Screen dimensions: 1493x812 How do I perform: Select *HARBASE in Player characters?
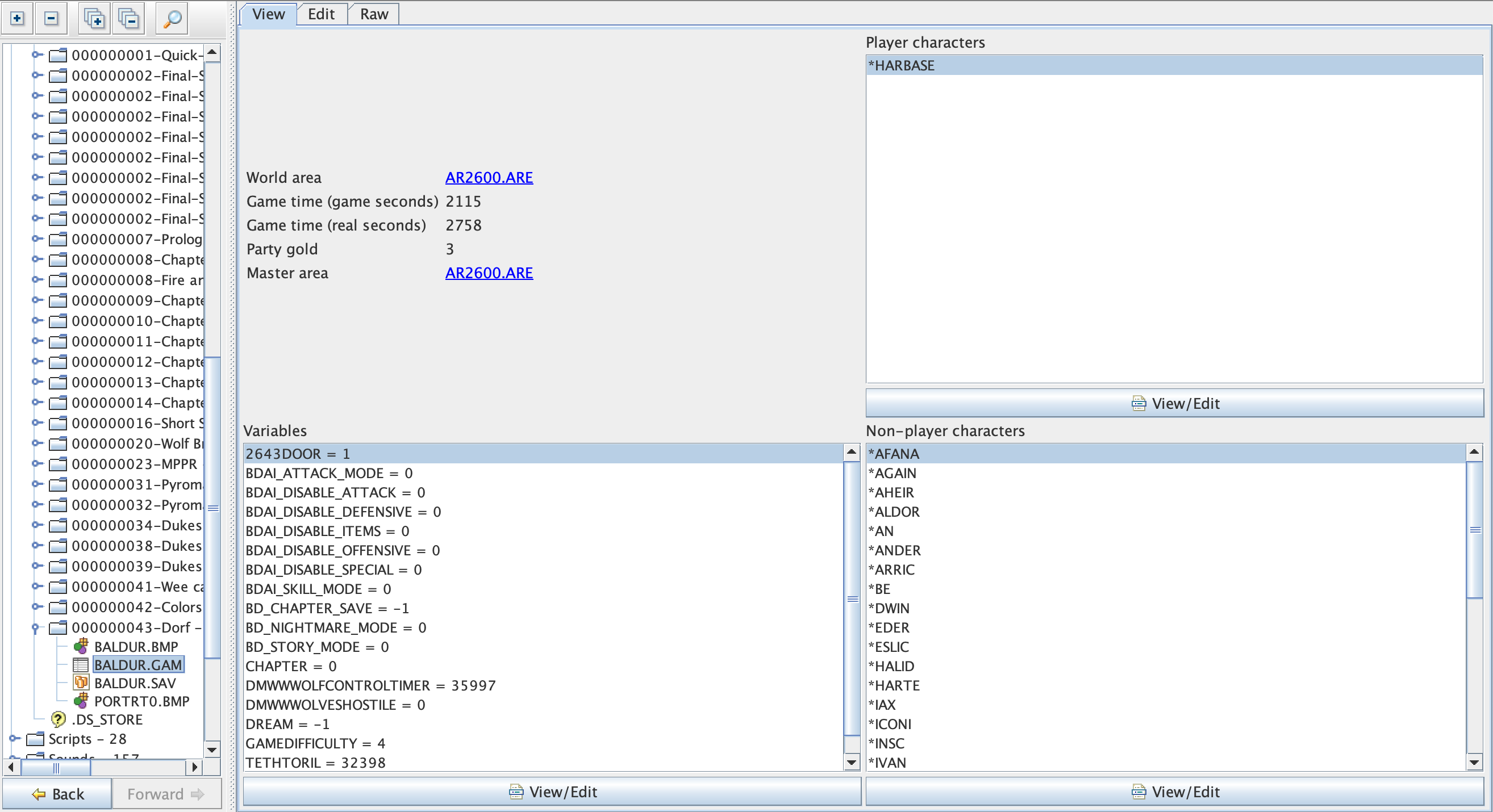1174,65
